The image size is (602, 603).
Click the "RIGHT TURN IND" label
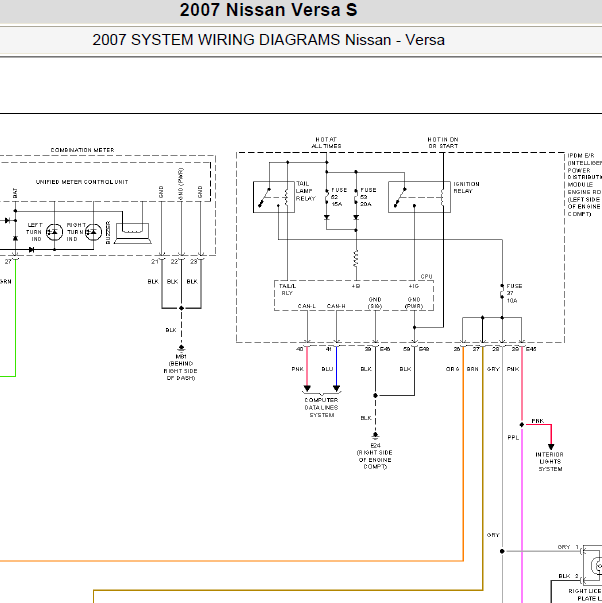(76, 232)
